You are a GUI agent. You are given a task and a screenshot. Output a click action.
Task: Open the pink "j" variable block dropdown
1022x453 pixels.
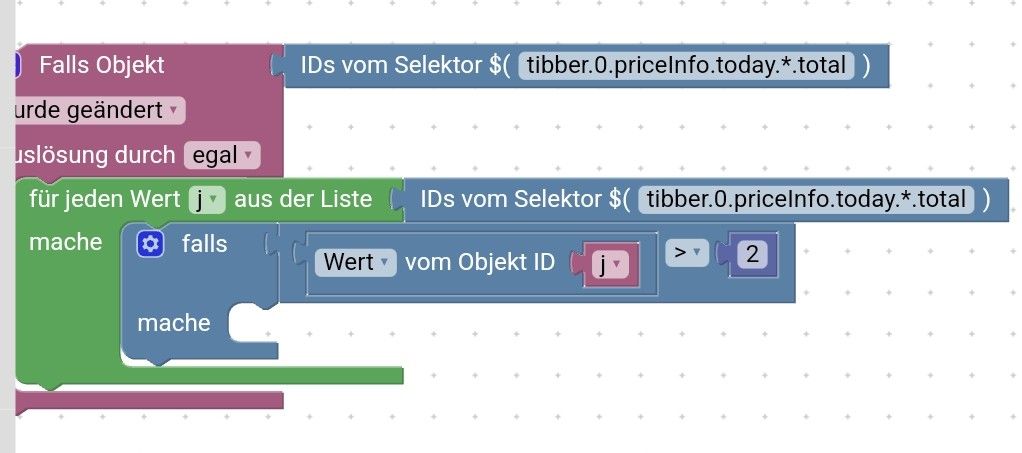click(x=610, y=264)
